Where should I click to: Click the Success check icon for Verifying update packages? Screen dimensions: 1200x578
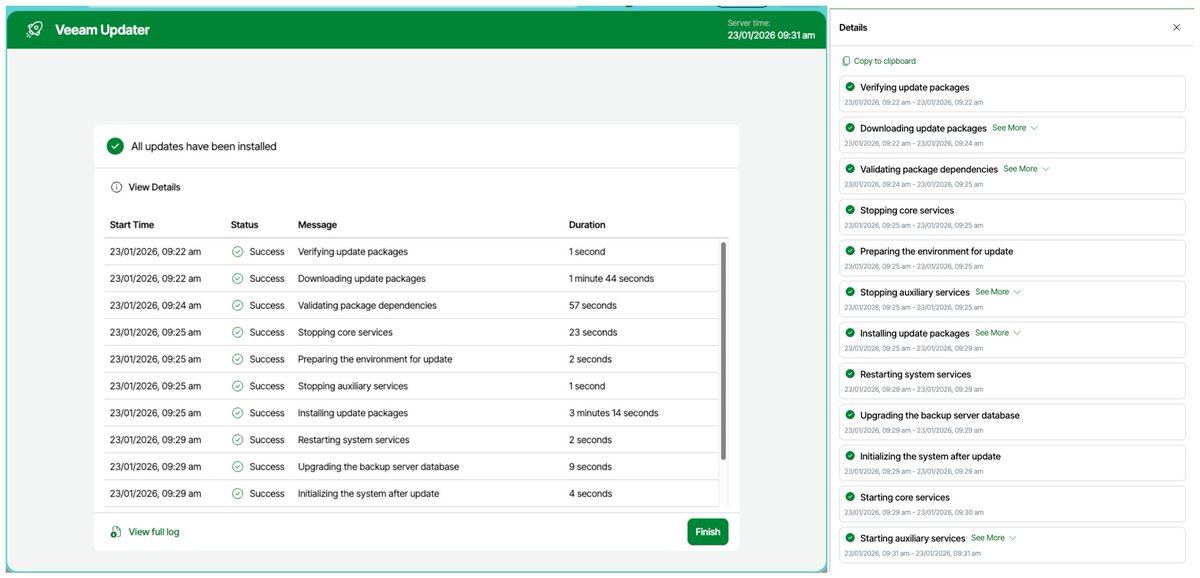tap(237, 251)
